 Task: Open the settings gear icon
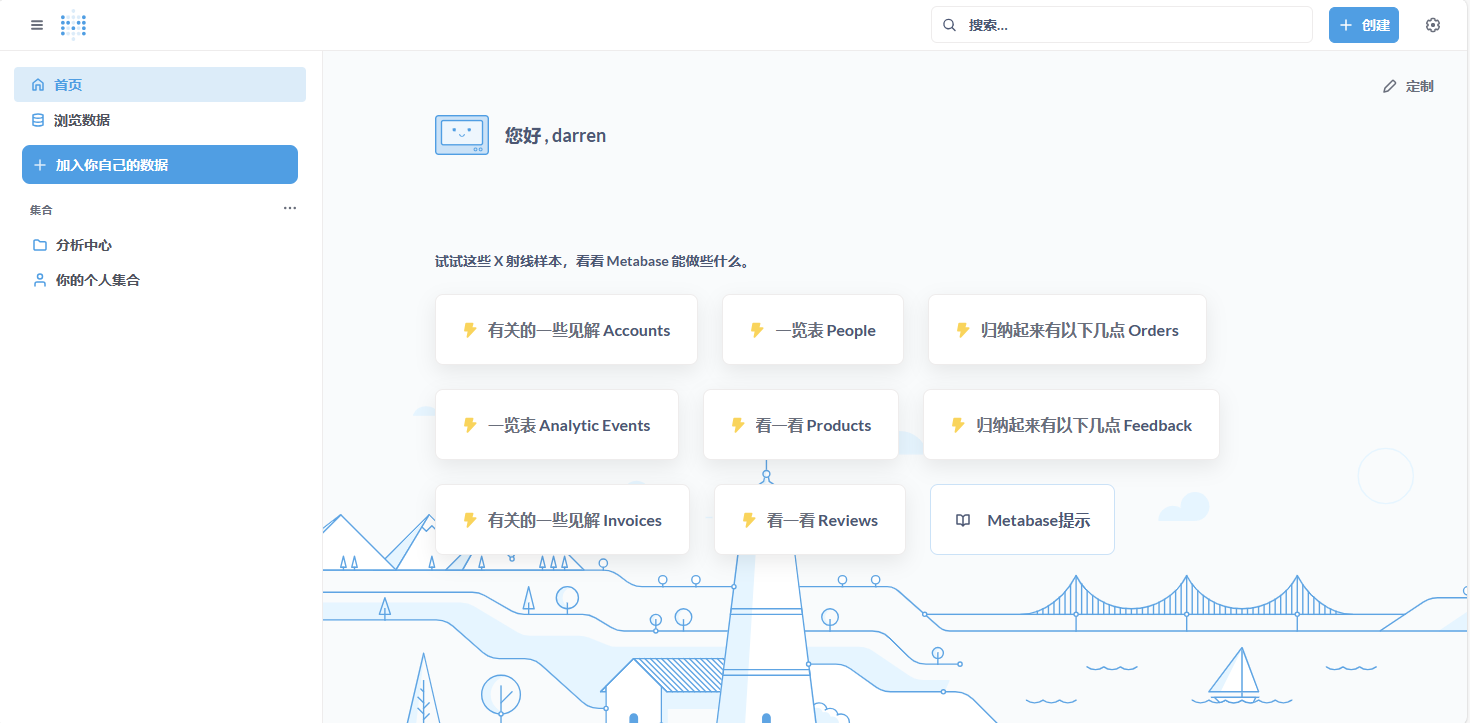pos(1433,25)
